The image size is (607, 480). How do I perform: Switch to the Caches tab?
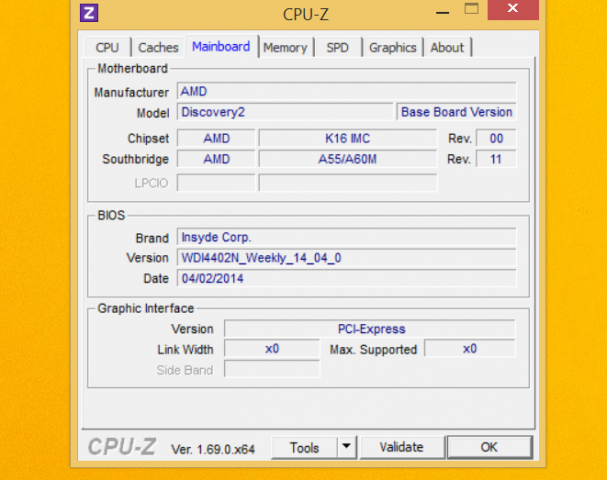click(x=158, y=47)
